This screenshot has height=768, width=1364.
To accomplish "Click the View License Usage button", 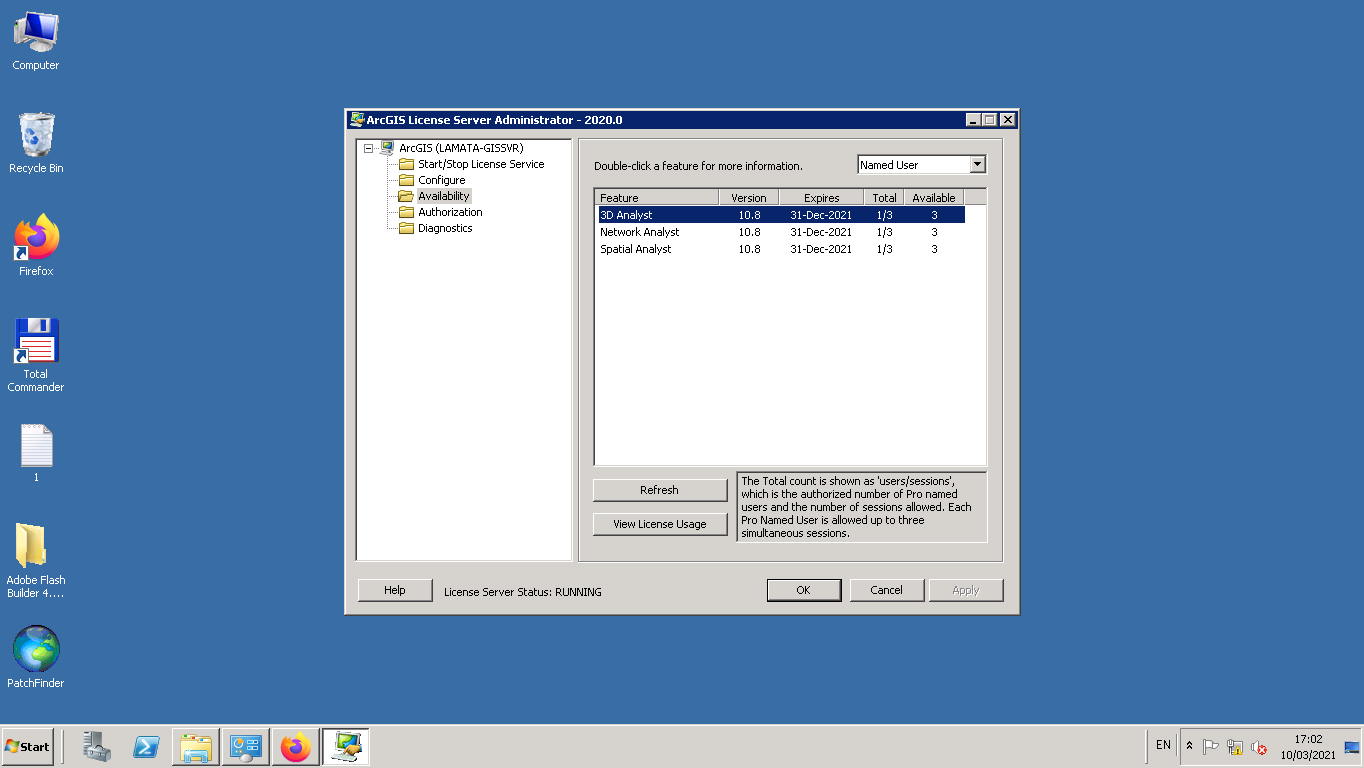I will [660, 524].
